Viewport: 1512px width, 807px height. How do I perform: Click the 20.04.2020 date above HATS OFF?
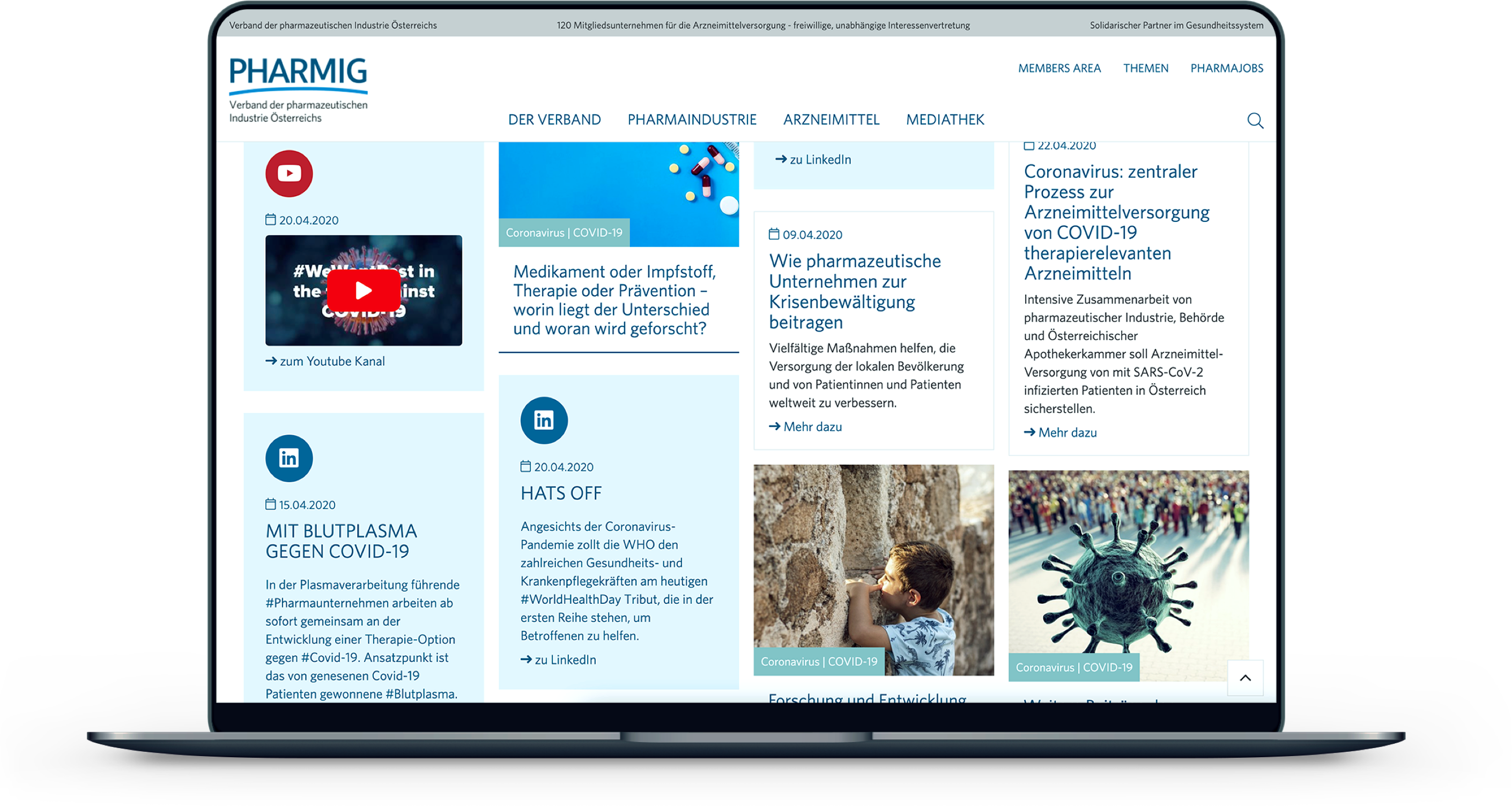[x=557, y=467]
